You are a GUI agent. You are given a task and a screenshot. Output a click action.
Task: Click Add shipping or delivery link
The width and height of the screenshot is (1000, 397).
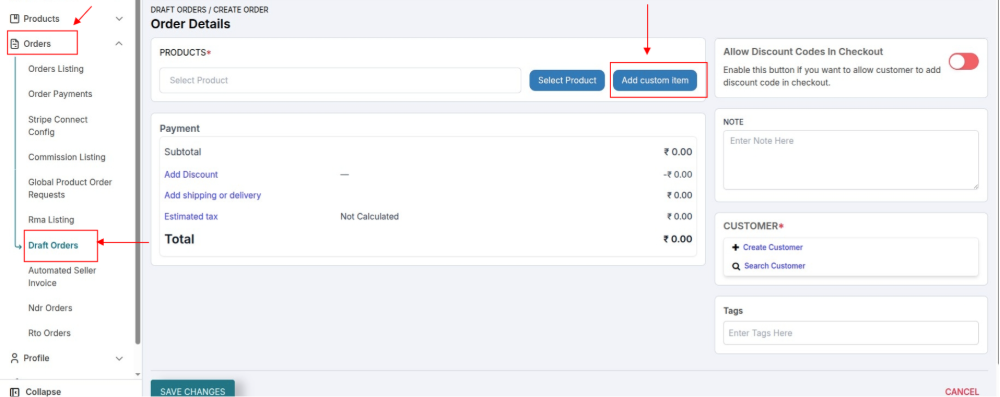[x=212, y=195]
